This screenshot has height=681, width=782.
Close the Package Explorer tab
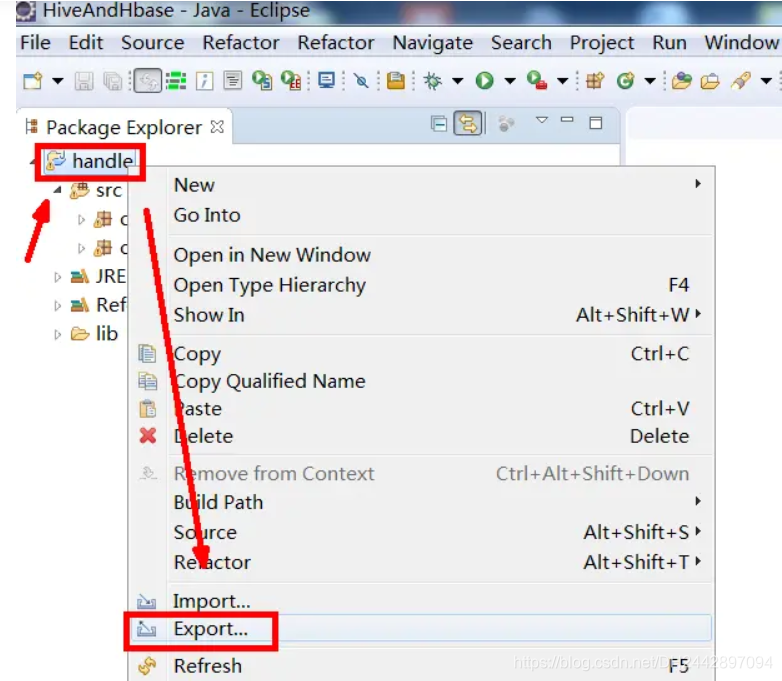pyautogui.click(x=217, y=127)
